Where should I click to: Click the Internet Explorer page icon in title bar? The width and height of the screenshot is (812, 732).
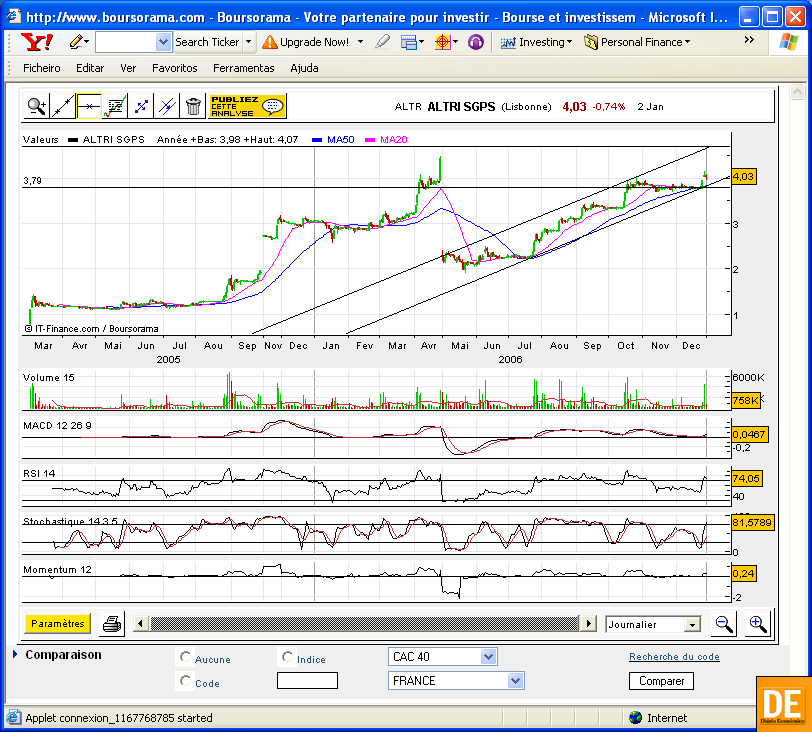click(13, 17)
